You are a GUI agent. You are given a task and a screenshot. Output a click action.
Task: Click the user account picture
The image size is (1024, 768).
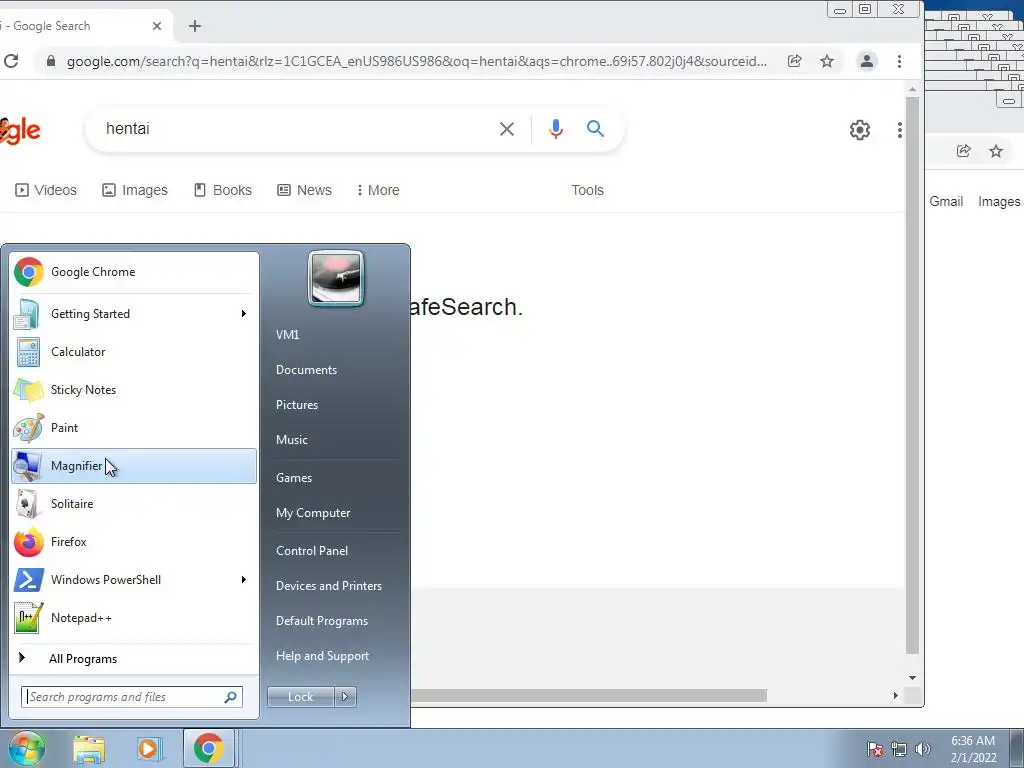(x=336, y=278)
